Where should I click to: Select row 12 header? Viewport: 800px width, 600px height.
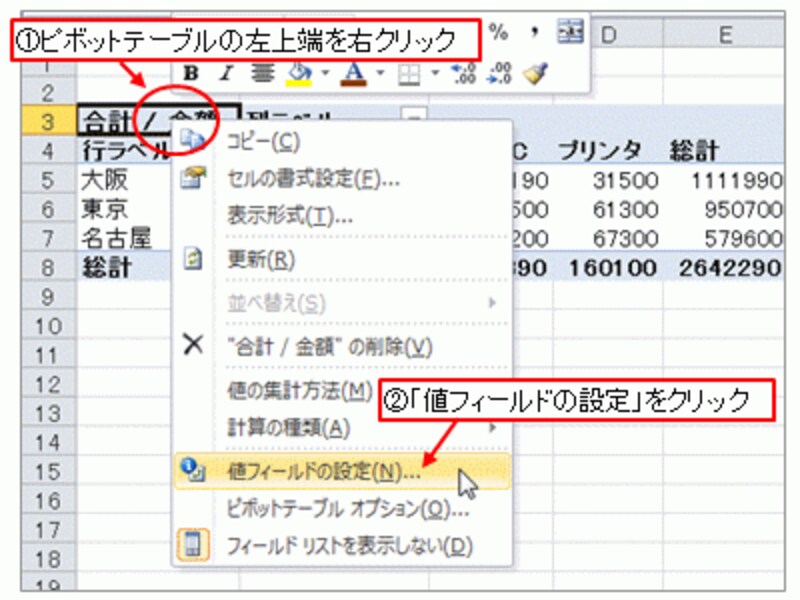48,384
